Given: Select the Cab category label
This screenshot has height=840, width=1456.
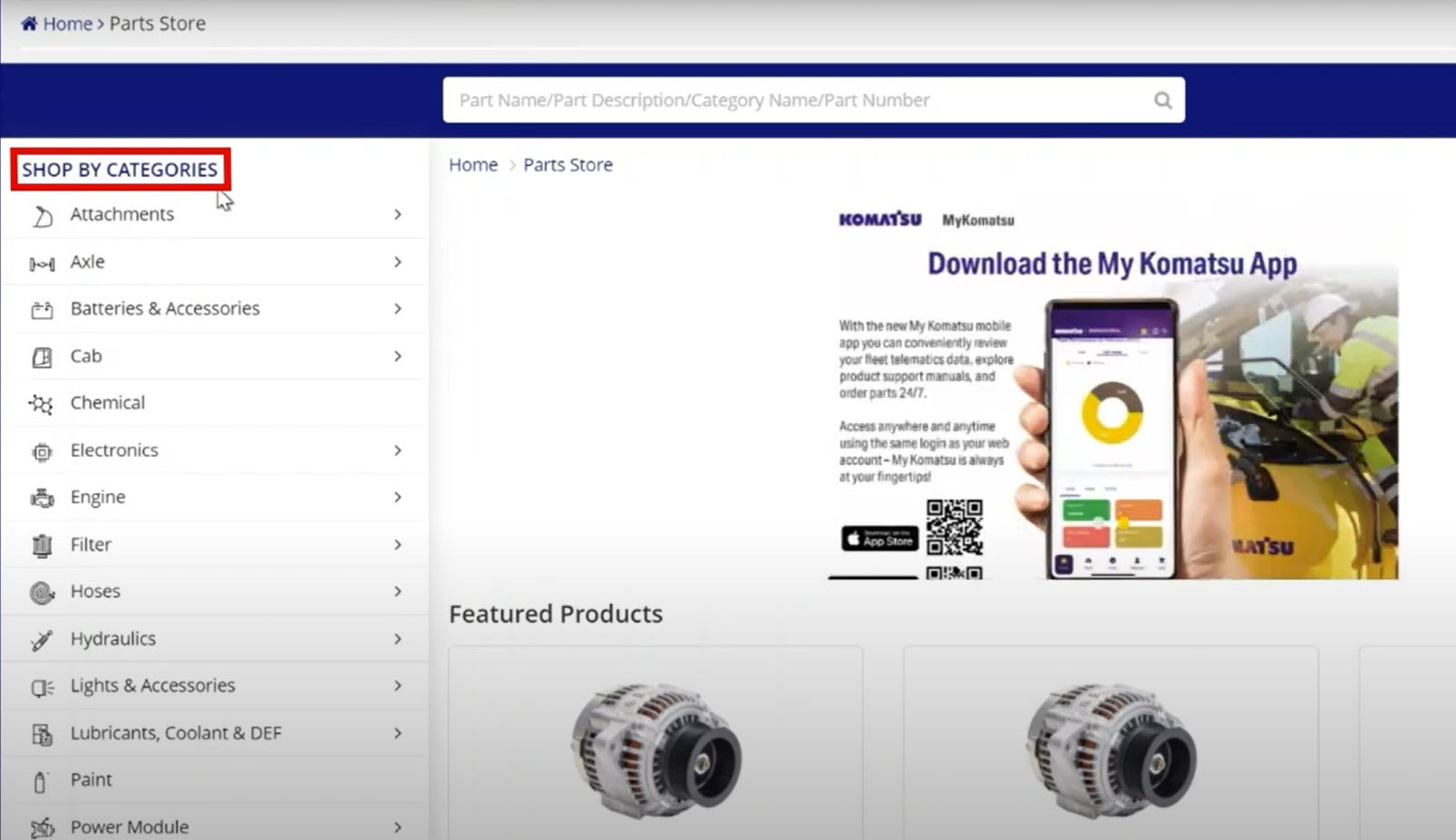Looking at the screenshot, I should (x=86, y=356).
